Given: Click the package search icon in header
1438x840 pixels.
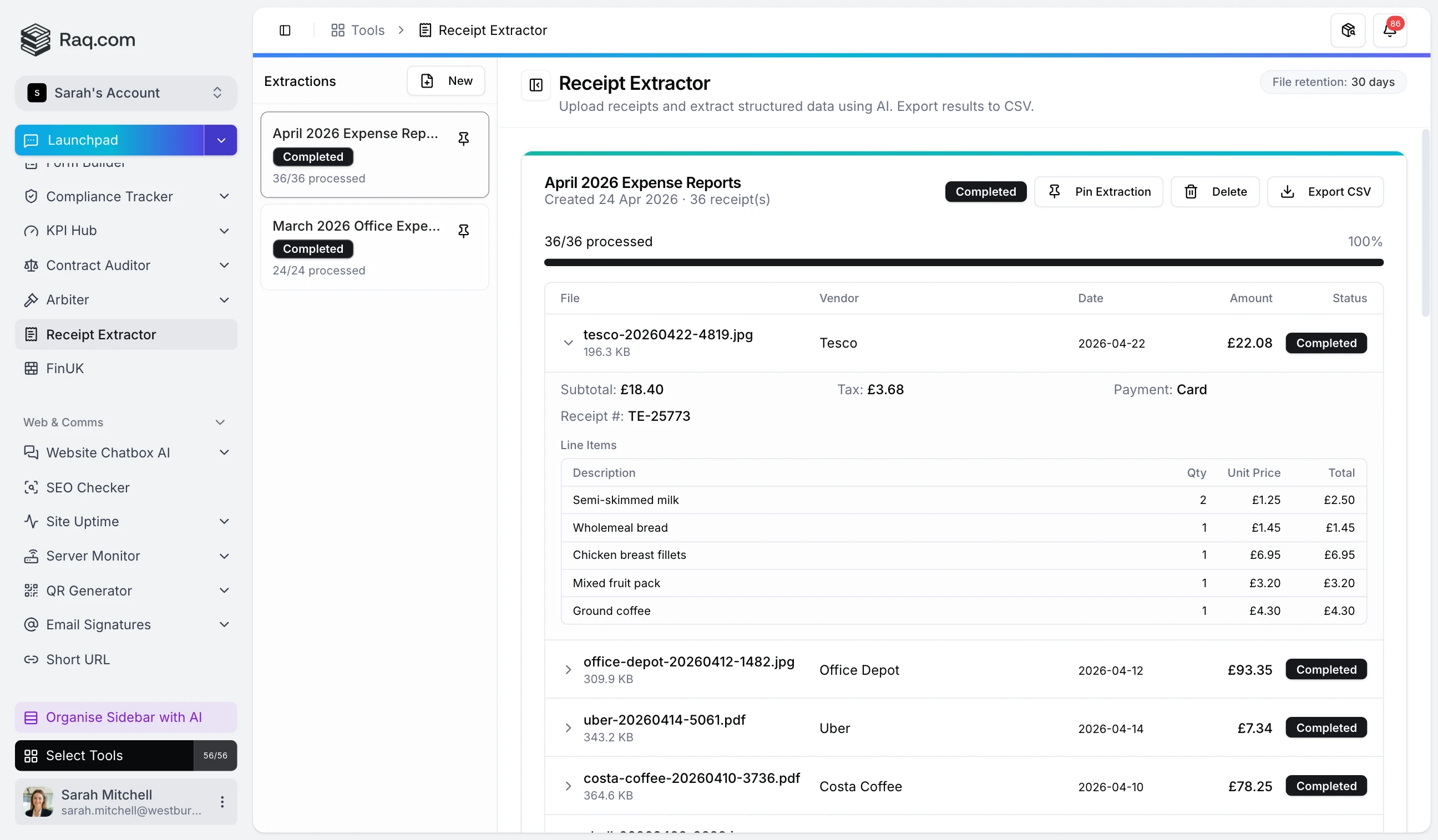Looking at the screenshot, I should point(1348,30).
